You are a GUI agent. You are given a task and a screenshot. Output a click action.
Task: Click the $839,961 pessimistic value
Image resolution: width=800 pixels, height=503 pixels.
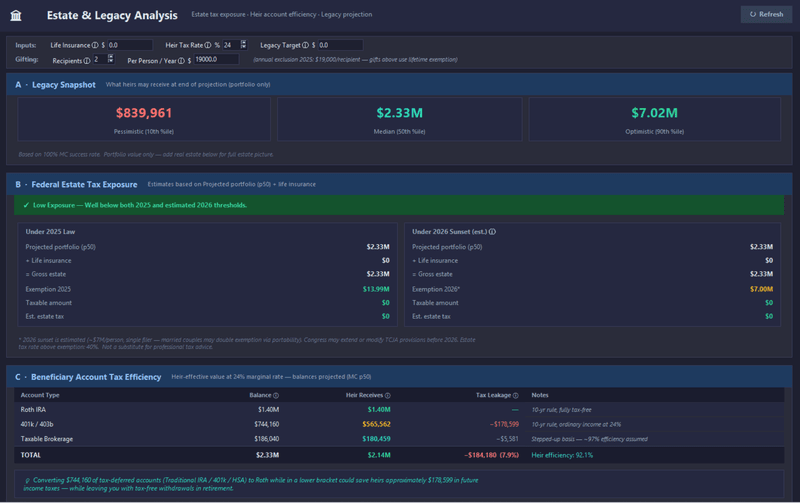tap(144, 113)
